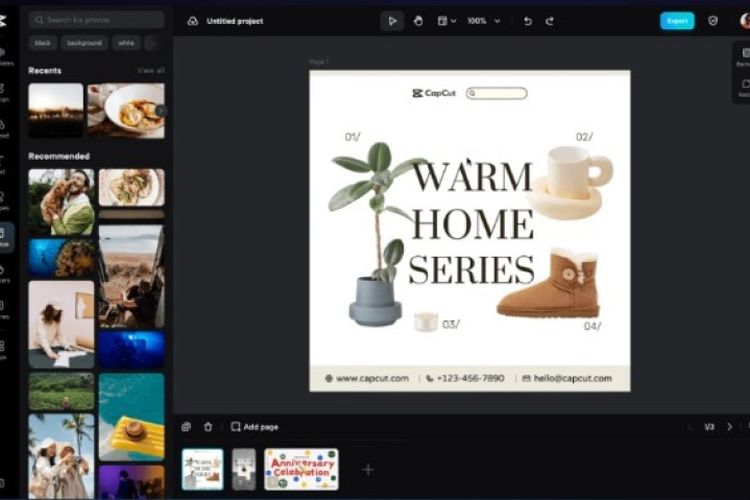Apply the white search tag
Viewport: 750px width, 500px height.
[126, 43]
